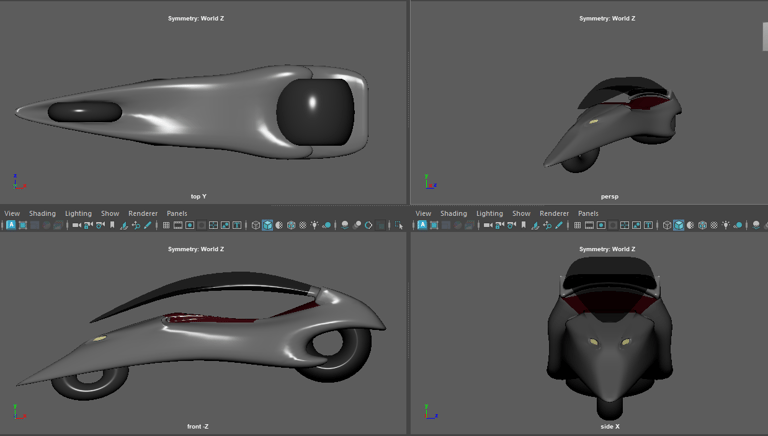Viewport: 768px width, 436px height.
Task: Click 'side X' label in bottom-right viewport
Action: pos(610,427)
